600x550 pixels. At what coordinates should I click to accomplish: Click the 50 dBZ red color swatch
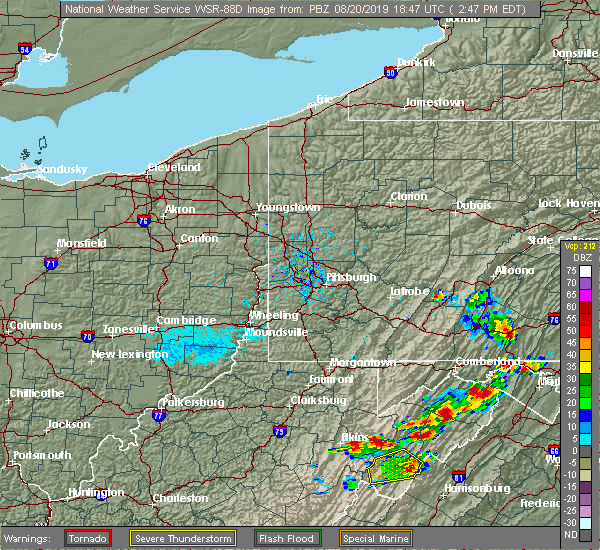585,331
